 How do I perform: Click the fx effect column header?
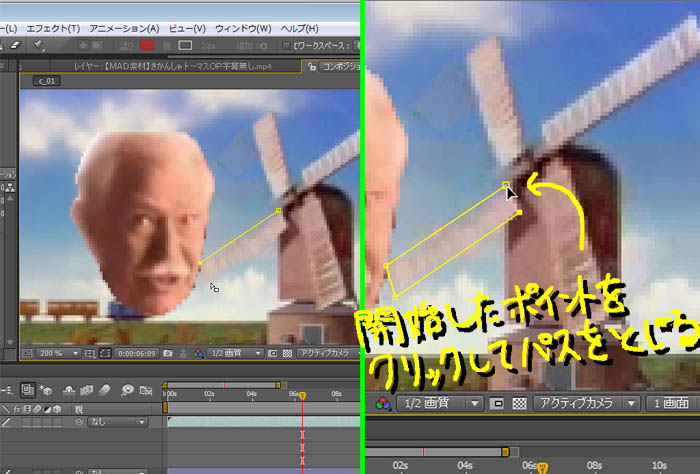18,409
